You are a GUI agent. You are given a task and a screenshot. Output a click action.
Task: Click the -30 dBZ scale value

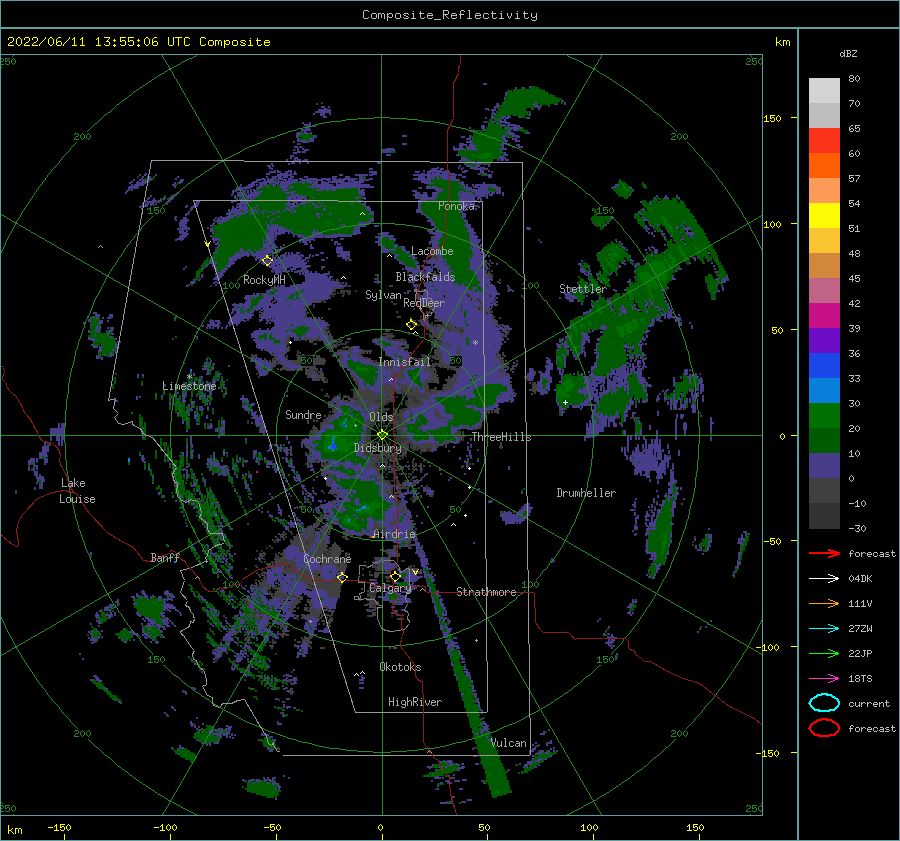click(x=857, y=528)
